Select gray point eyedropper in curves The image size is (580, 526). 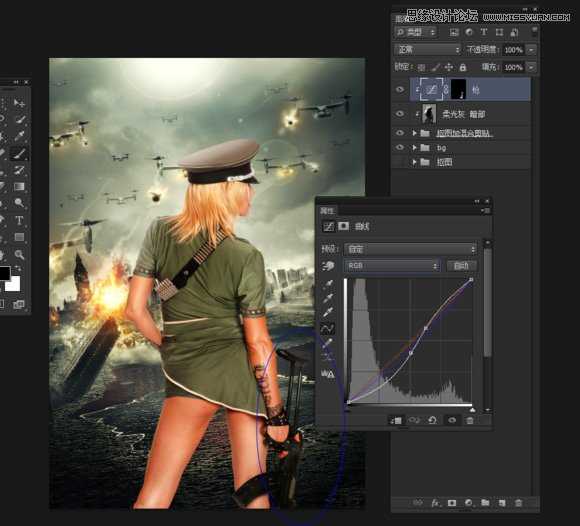coord(328,298)
